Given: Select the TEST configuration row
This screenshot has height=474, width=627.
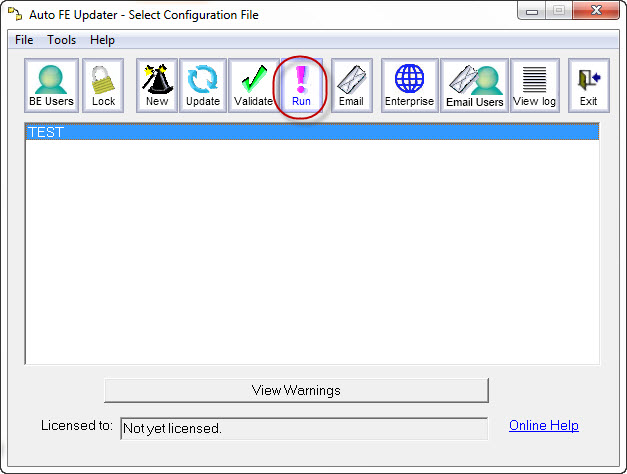Looking at the screenshot, I should tap(312, 132).
